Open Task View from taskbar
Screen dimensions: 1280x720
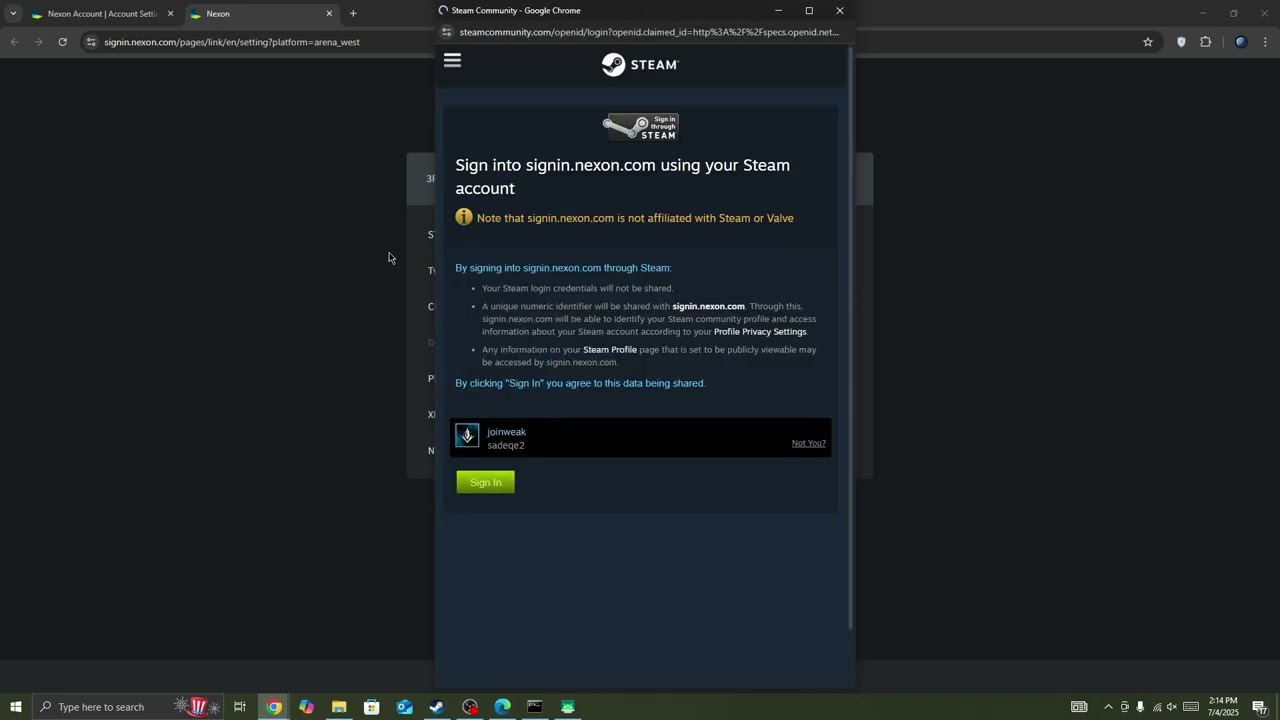tap(240, 707)
